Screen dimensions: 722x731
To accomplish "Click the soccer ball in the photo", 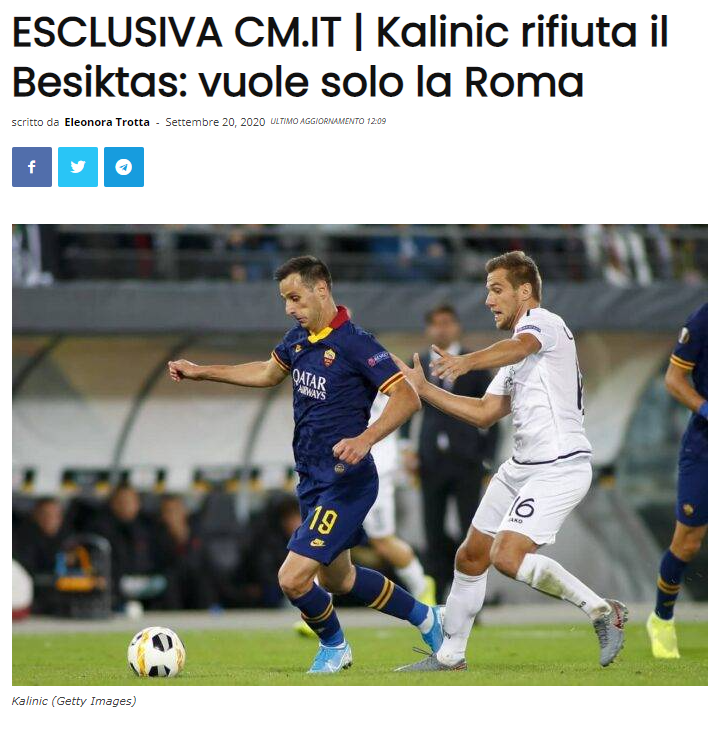I will pyautogui.click(x=157, y=651).
